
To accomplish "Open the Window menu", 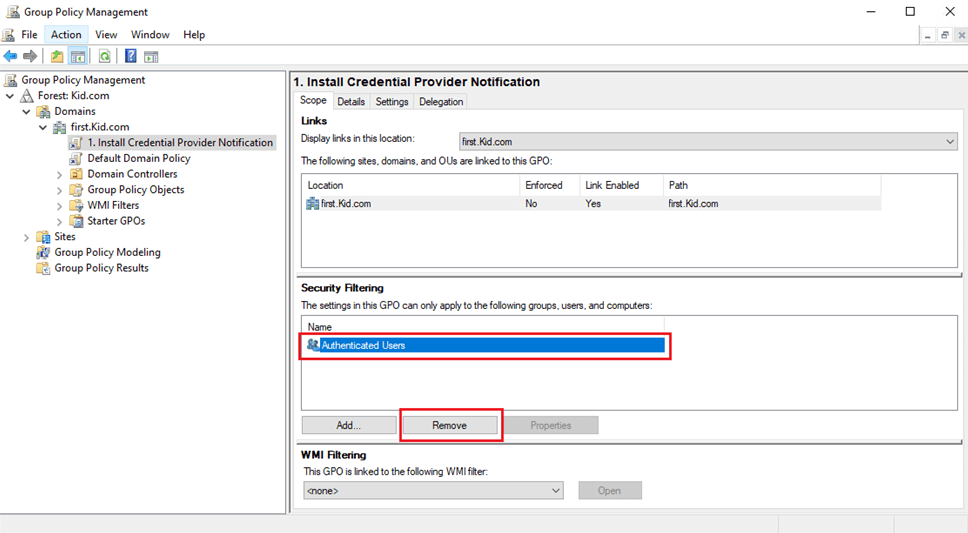I will pos(150,35).
